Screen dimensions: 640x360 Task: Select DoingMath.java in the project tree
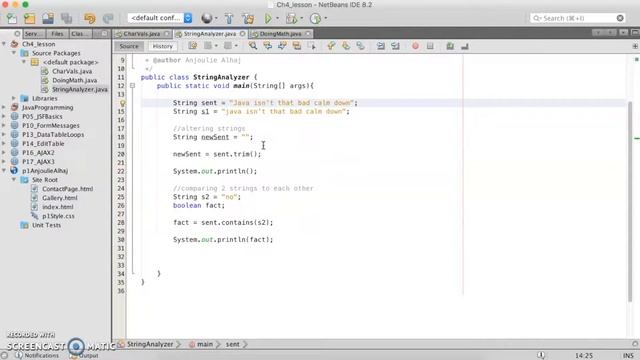pyautogui.click(x=74, y=80)
